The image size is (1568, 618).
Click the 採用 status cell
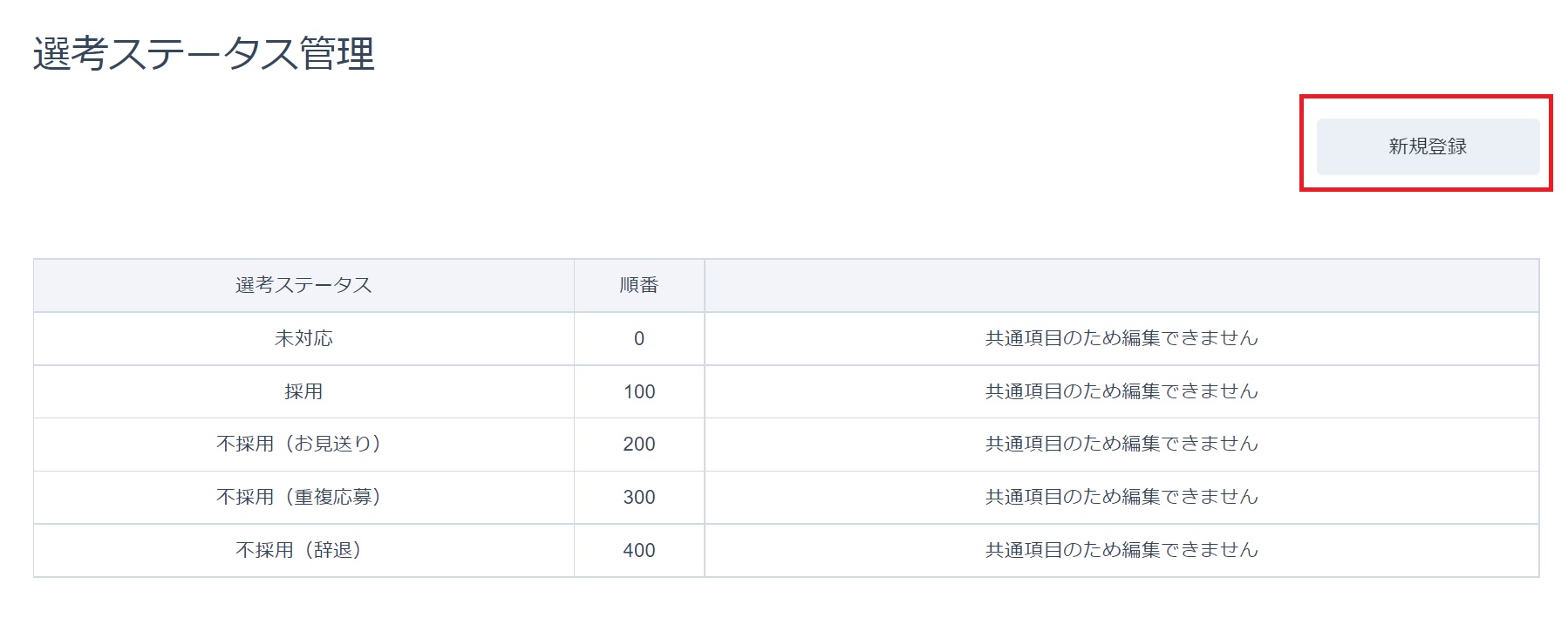[303, 391]
